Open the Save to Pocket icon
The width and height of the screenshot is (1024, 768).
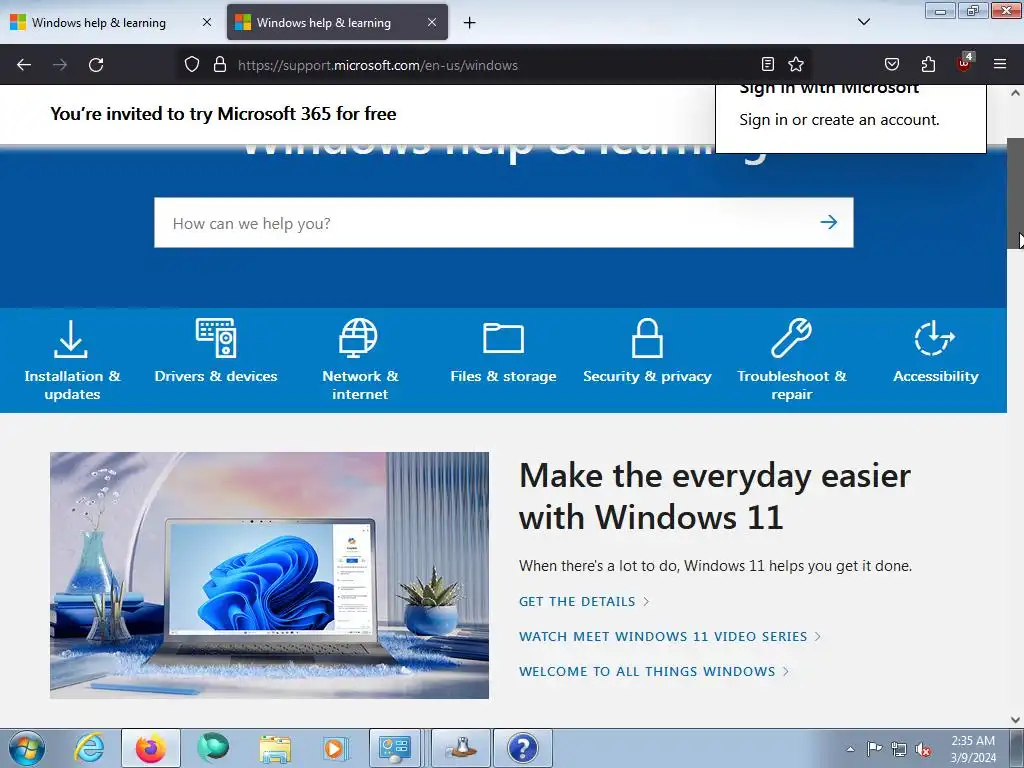891,64
